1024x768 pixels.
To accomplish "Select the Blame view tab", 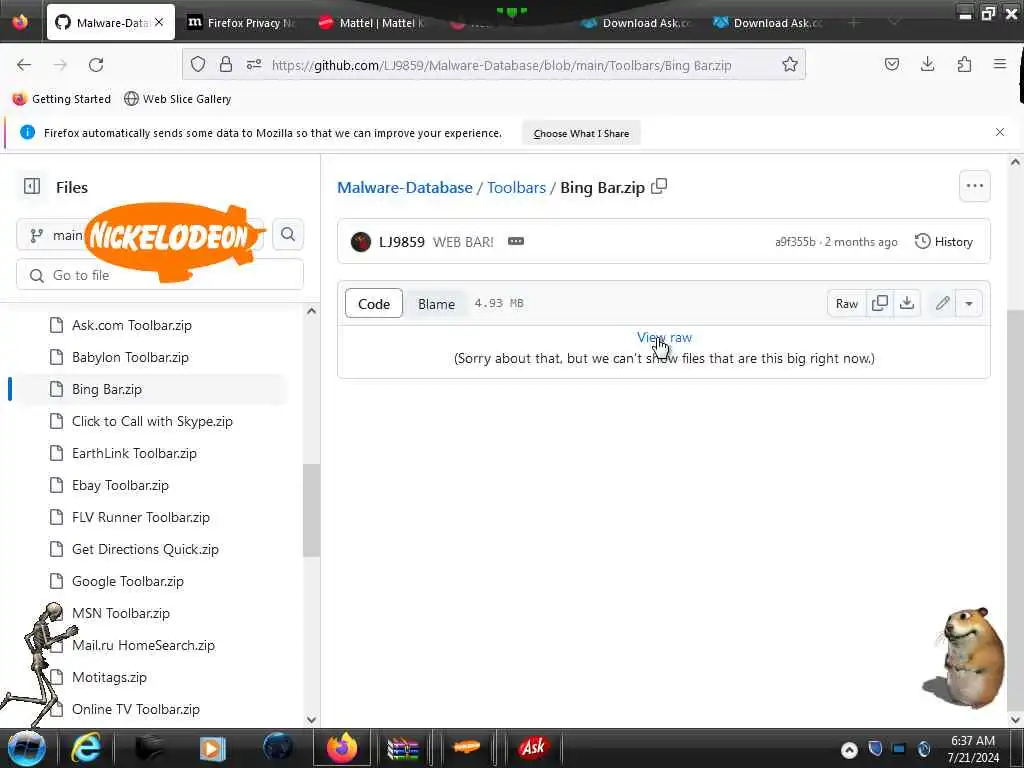I will pyautogui.click(x=436, y=304).
